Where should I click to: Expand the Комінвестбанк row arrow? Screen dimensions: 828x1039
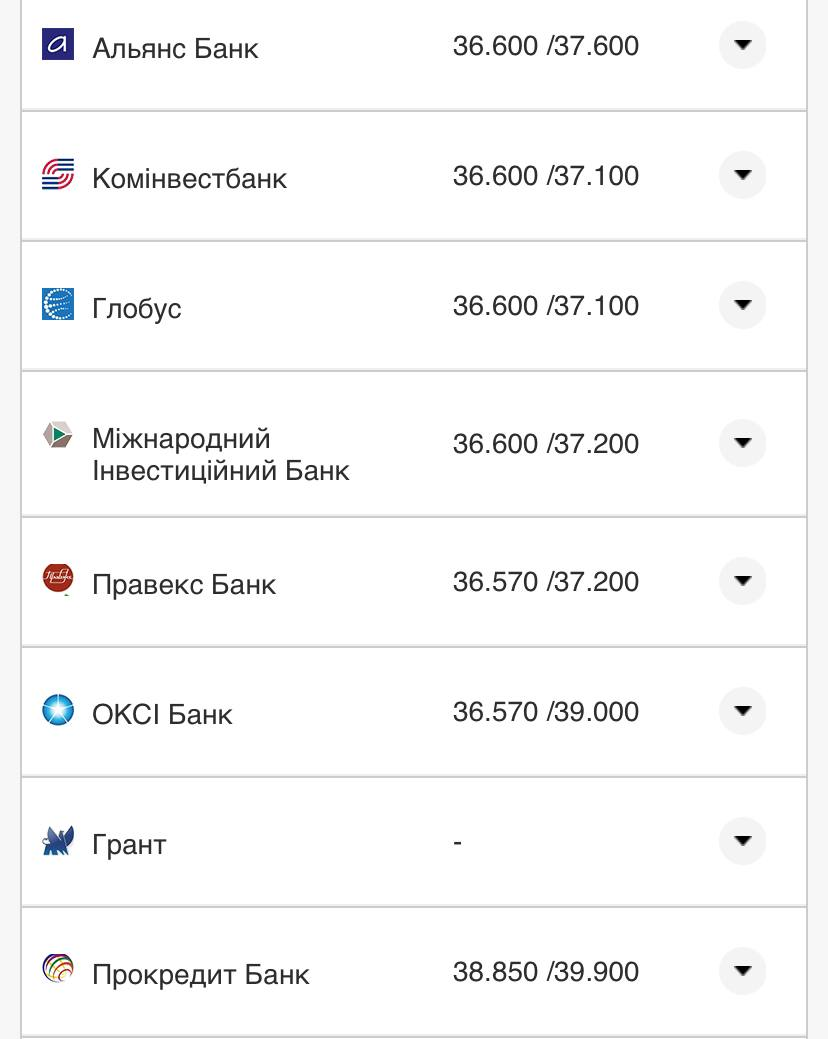coord(742,175)
